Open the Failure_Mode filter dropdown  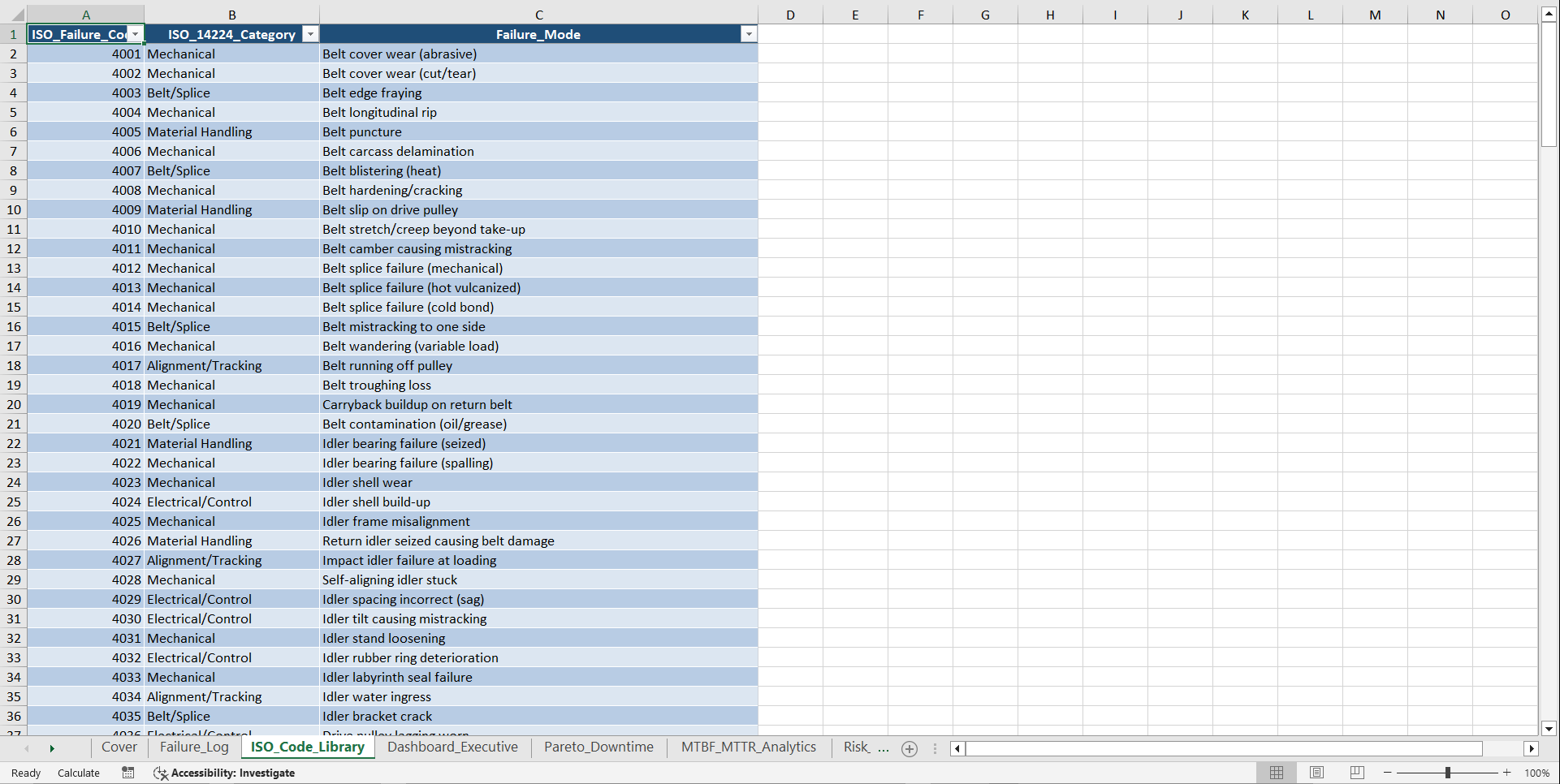pos(749,34)
